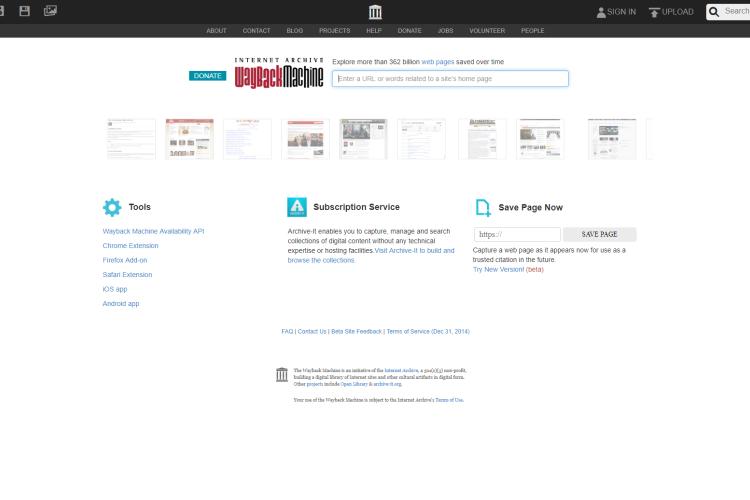The width and height of the screenshot is (750, 500).
Task: Click the 'Terms of Use' footer link
Action: pos(449,400)
